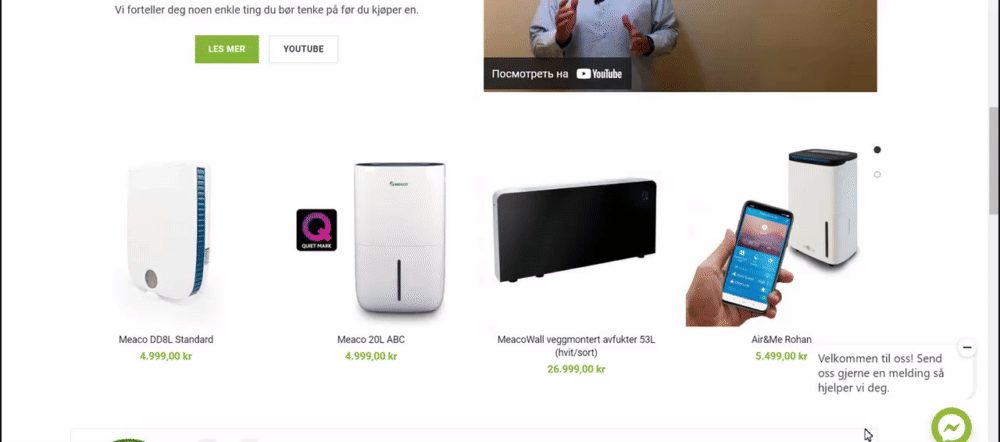Click the page vertical scrollbar thumb

[994, 159]
